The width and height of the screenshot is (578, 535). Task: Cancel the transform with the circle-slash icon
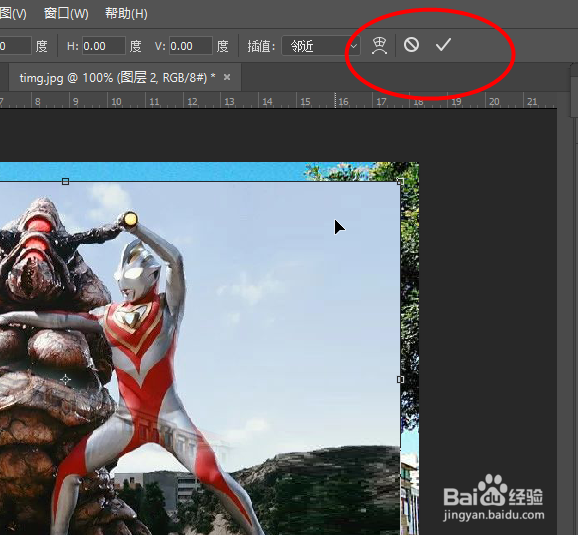coord(411,45)
